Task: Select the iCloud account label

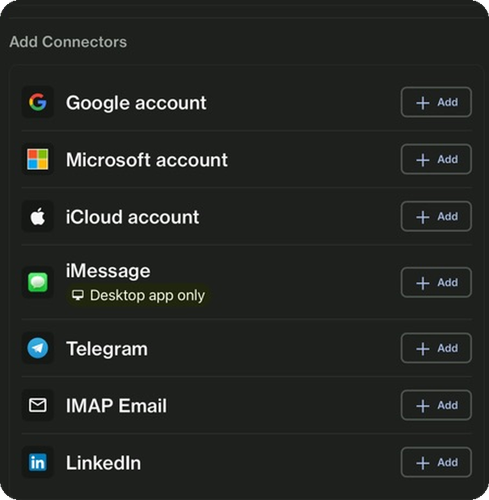Action: click(132, 217)
